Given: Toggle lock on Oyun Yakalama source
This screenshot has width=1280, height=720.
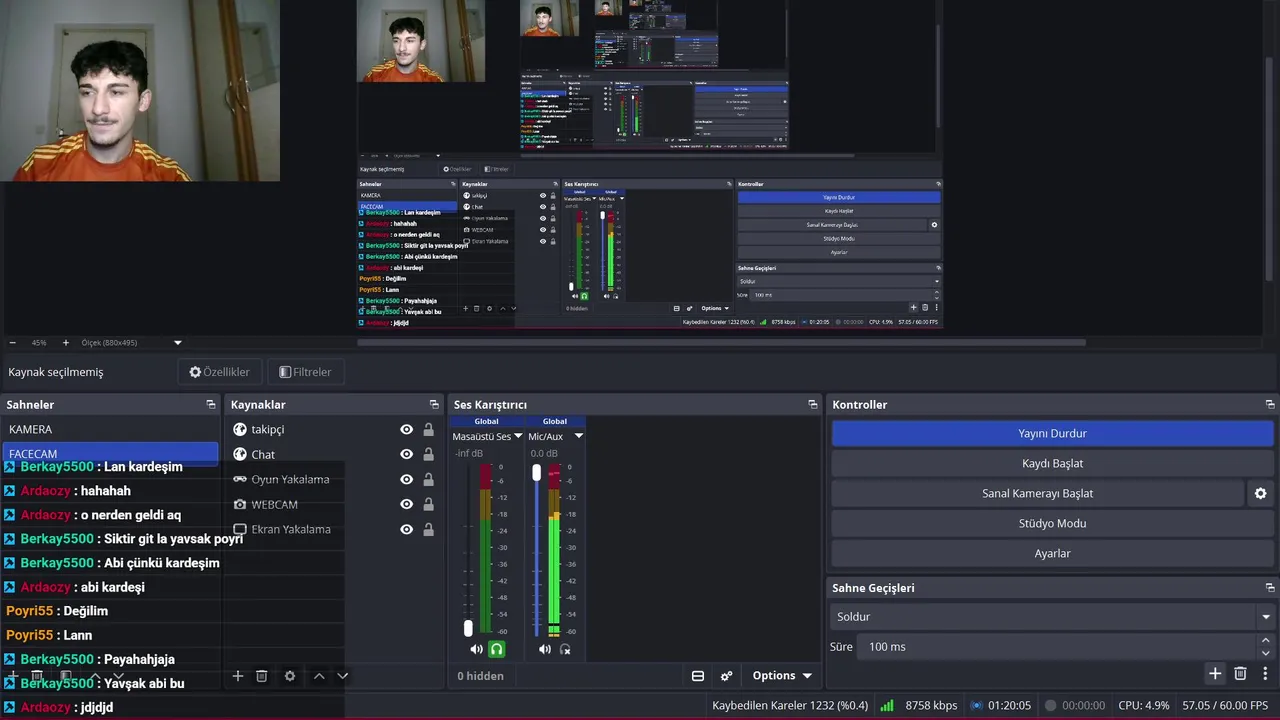Looking at the screenshot, I should coord(428,479).
